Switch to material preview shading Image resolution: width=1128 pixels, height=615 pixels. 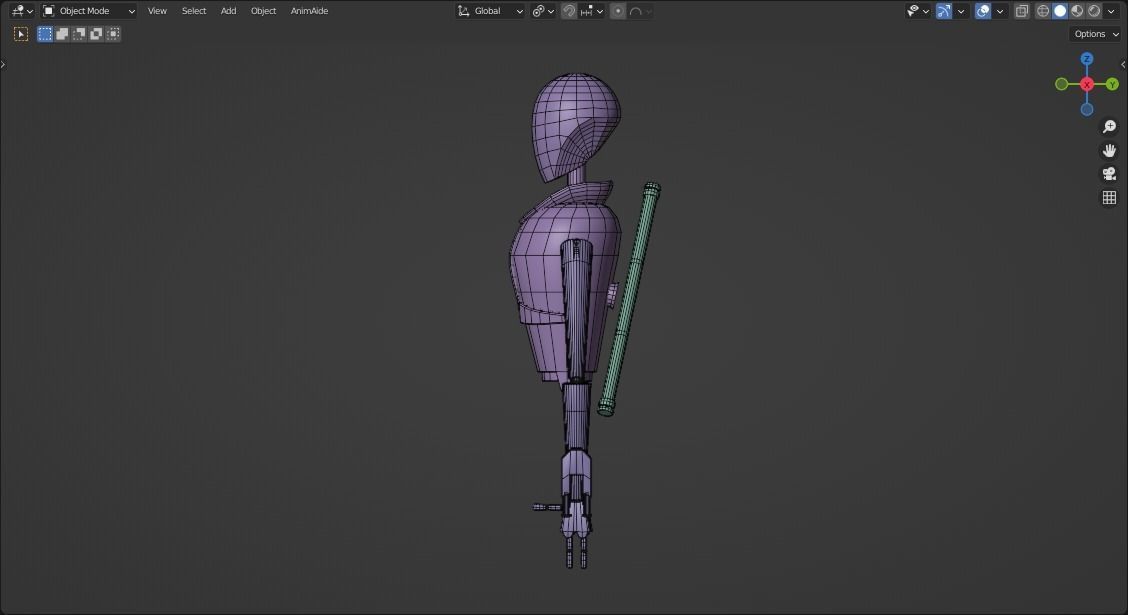[x=1077, y=11]
